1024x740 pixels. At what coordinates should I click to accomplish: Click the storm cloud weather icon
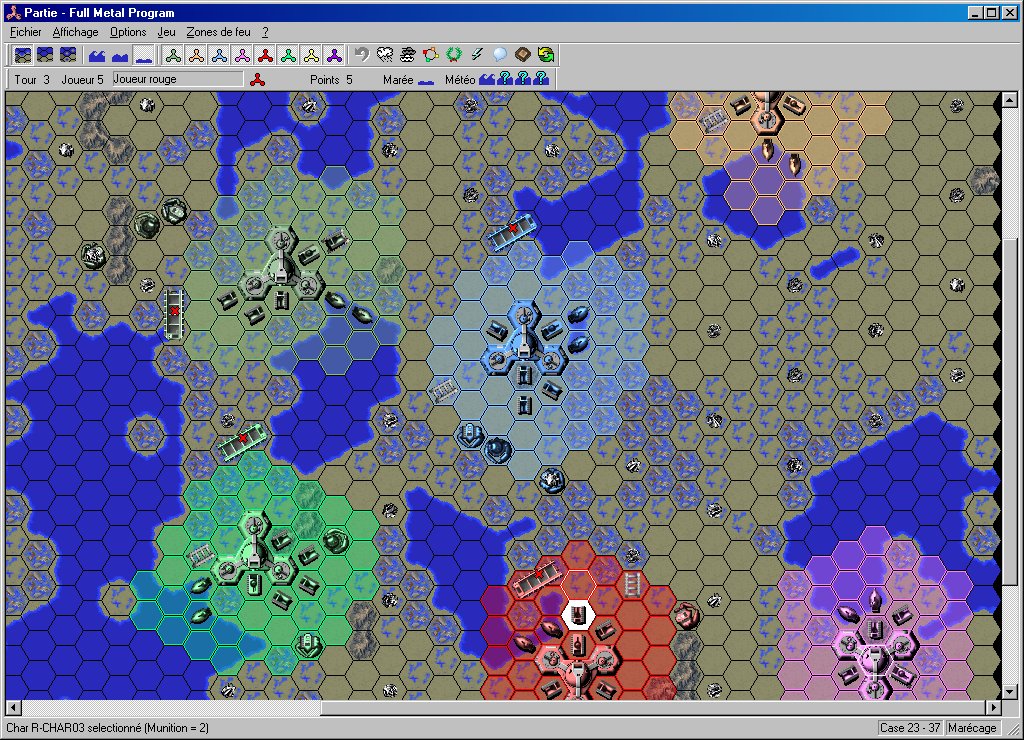(385, 54)
